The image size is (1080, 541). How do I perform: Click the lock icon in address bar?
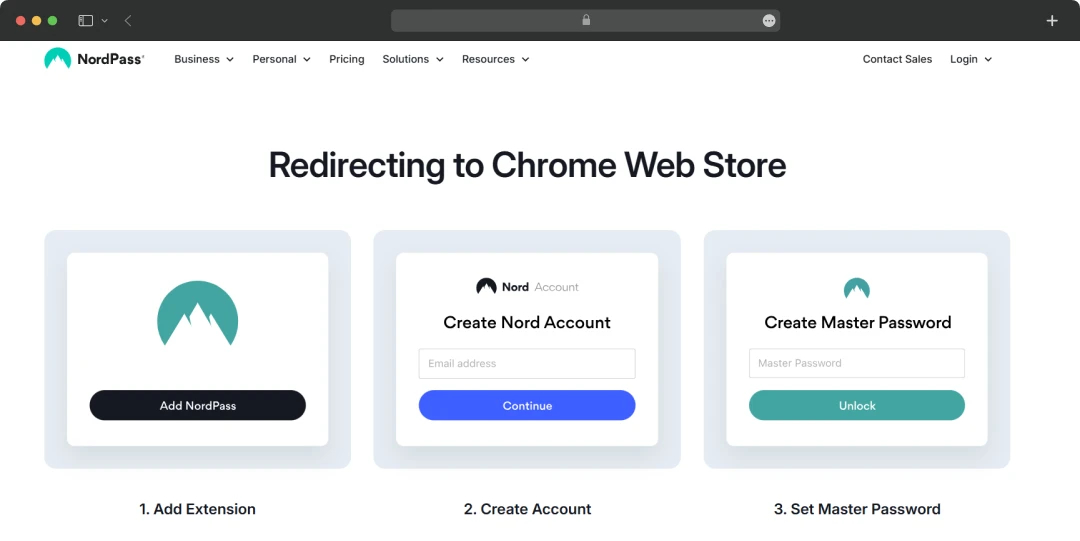pos(586,20)
